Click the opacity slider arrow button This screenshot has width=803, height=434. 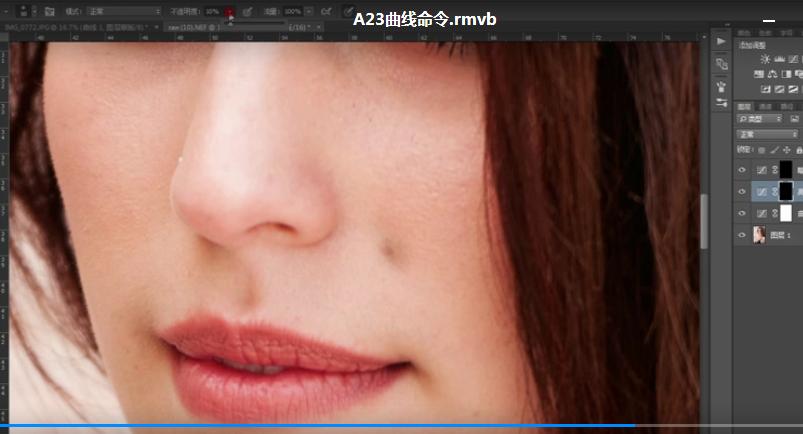point(230,11)
